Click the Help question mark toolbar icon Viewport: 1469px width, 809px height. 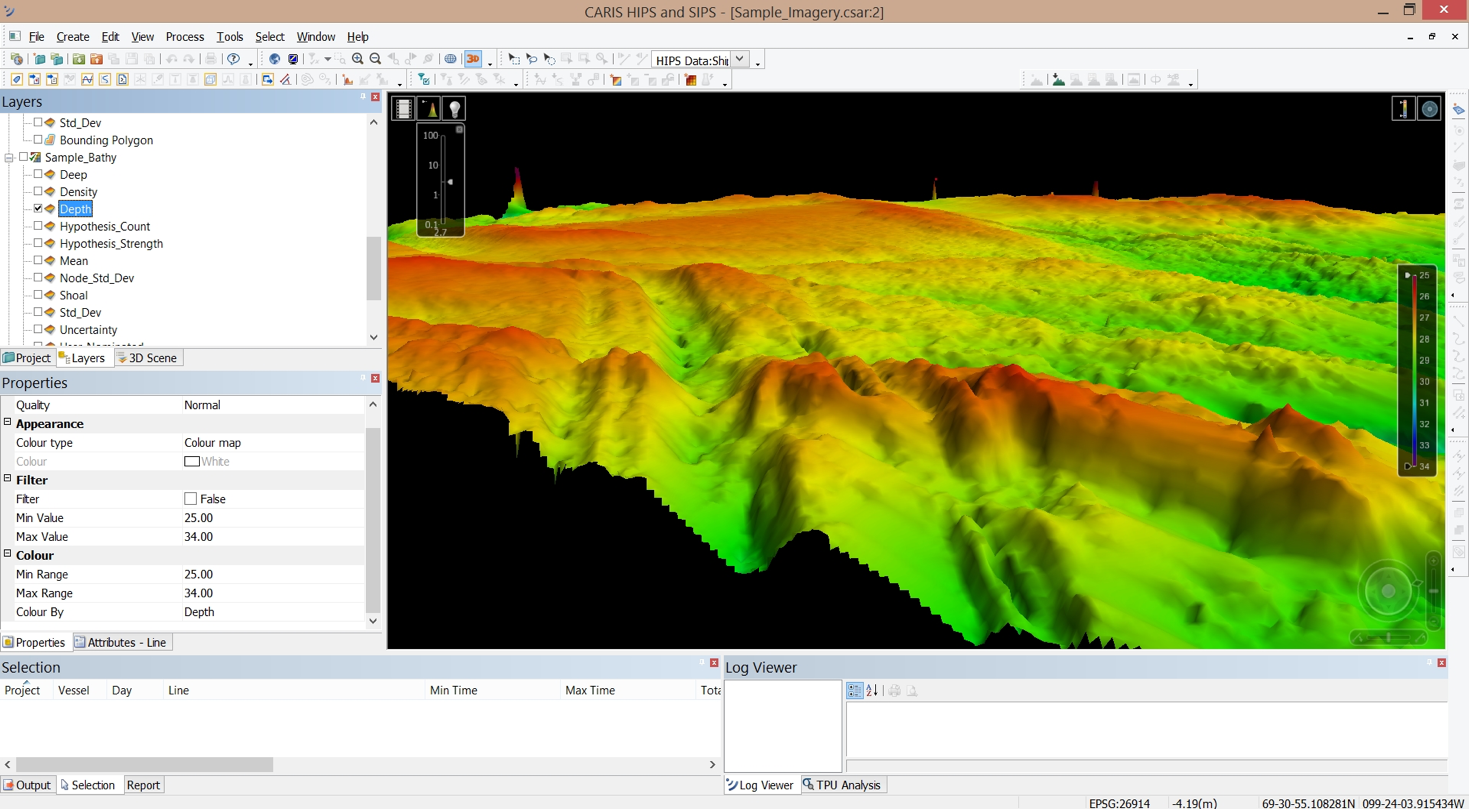(234, 59)
